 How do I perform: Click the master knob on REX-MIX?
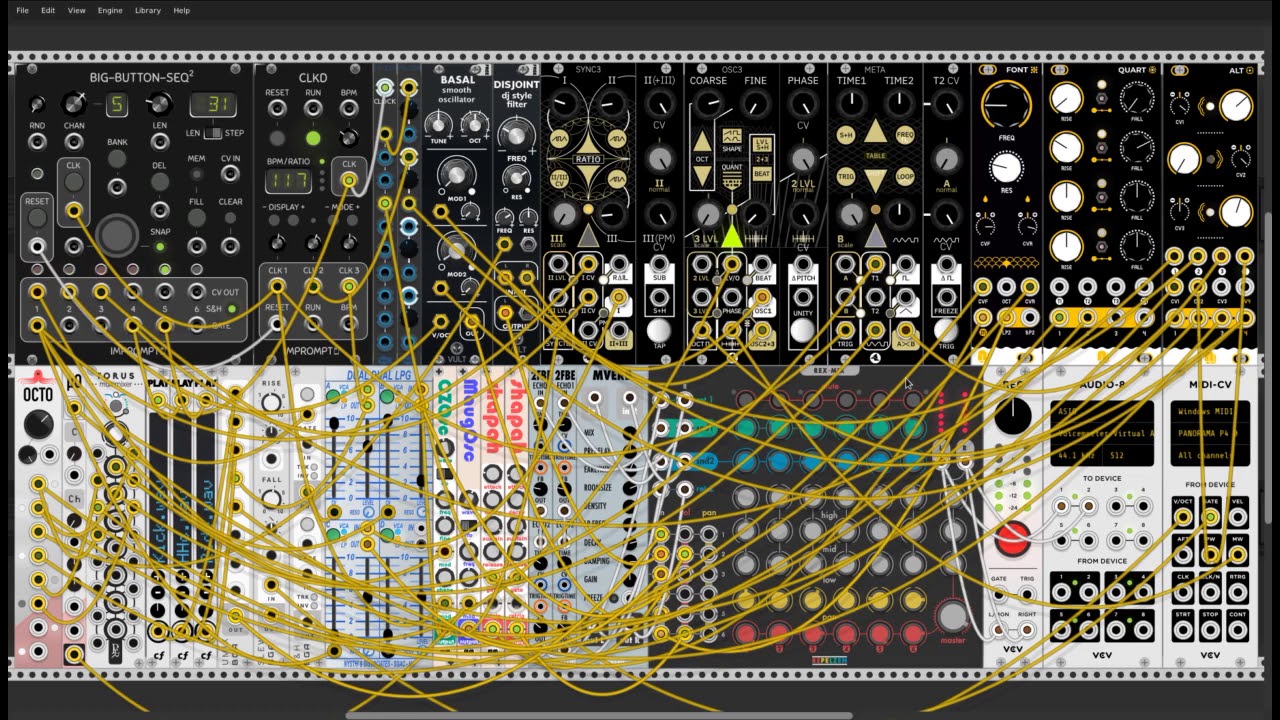pos(952,616)
